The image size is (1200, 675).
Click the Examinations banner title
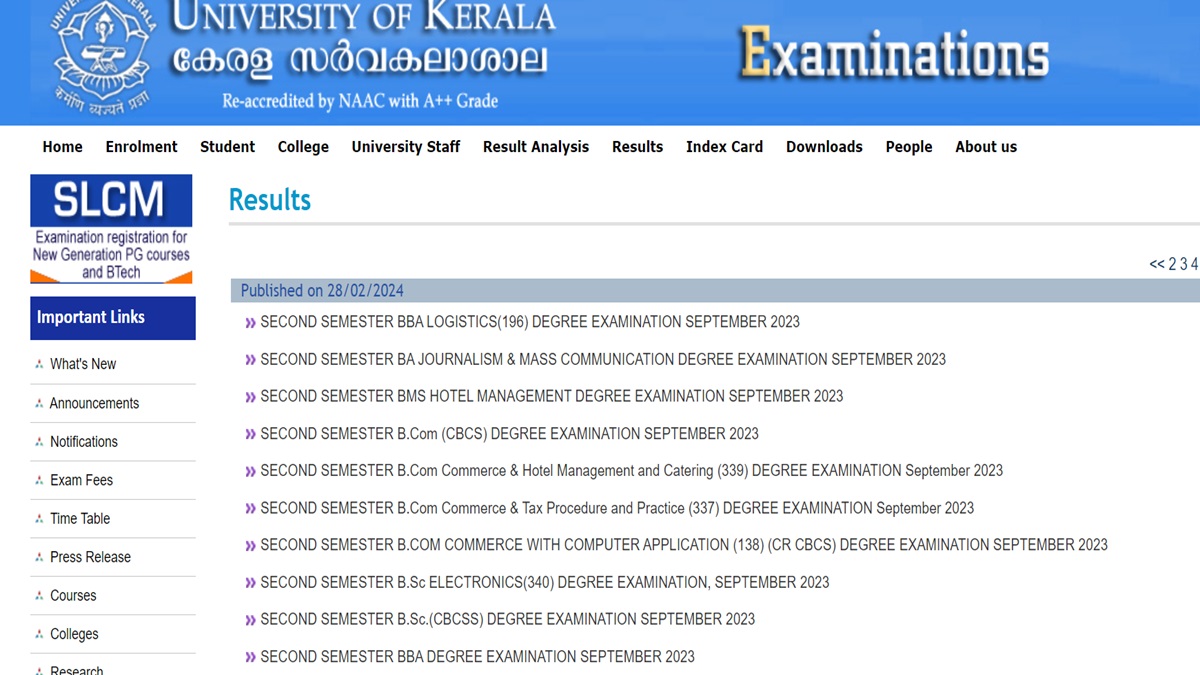coord(895,52)
